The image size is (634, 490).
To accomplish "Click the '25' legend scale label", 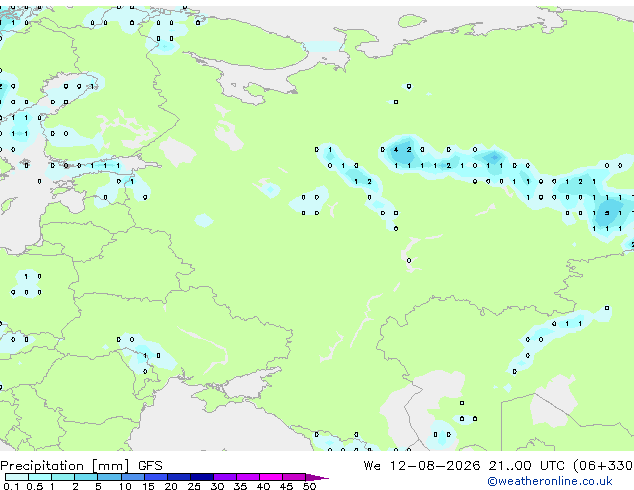I will tap(194, 486).
